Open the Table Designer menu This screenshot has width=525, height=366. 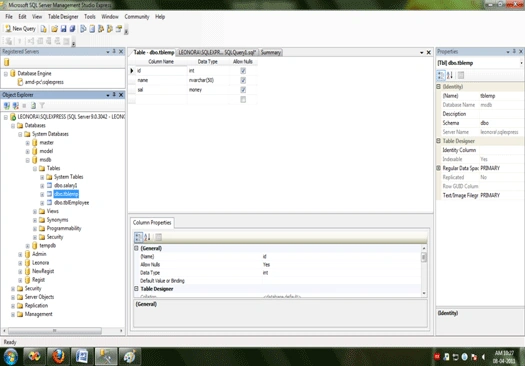63,17
